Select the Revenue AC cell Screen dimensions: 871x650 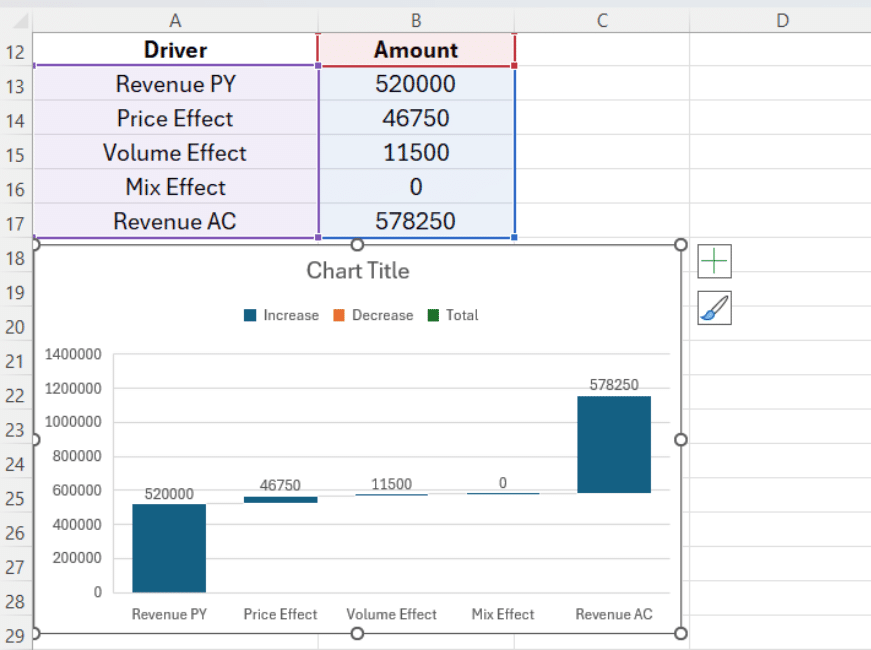click(x=176, y=221)
